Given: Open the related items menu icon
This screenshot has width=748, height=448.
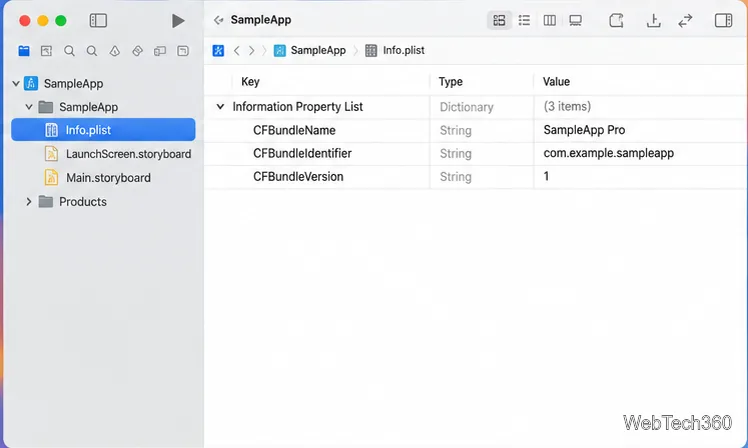Looking at the screenshot, I should [x=218, y=51].
